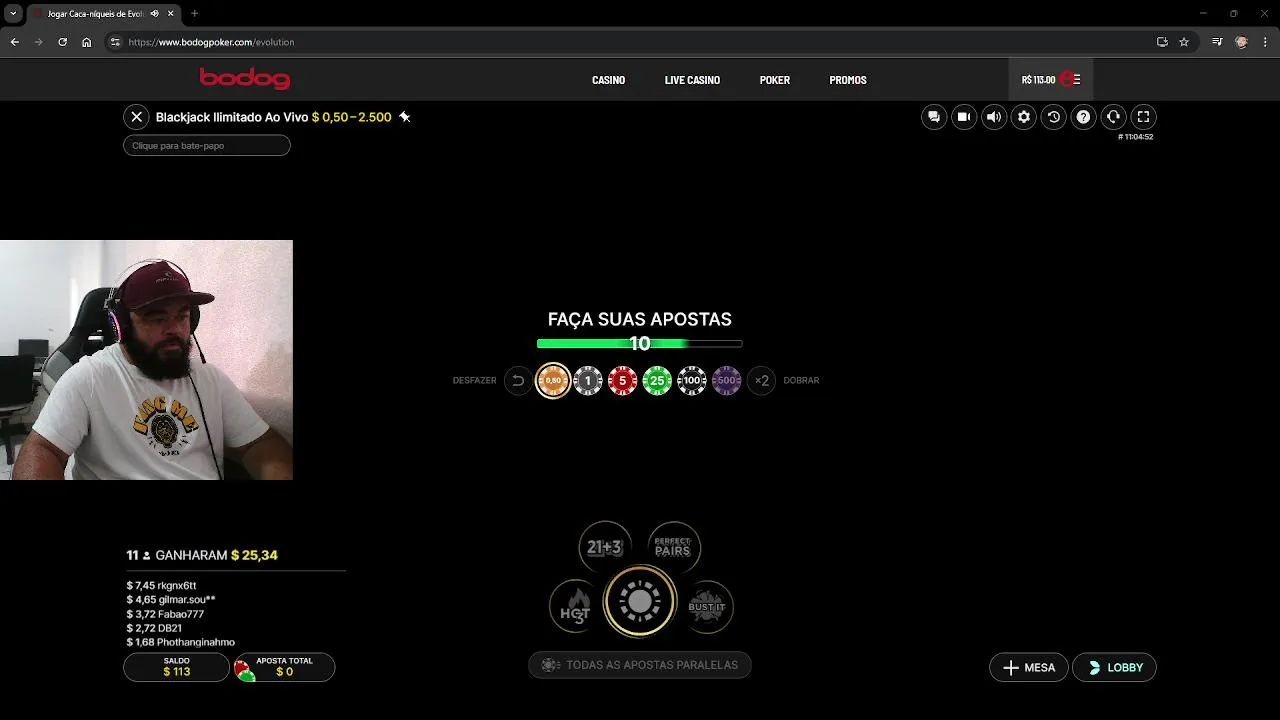View site information icon in address bar
Screen dimensions: 1280x720
(x=115, y=42)
